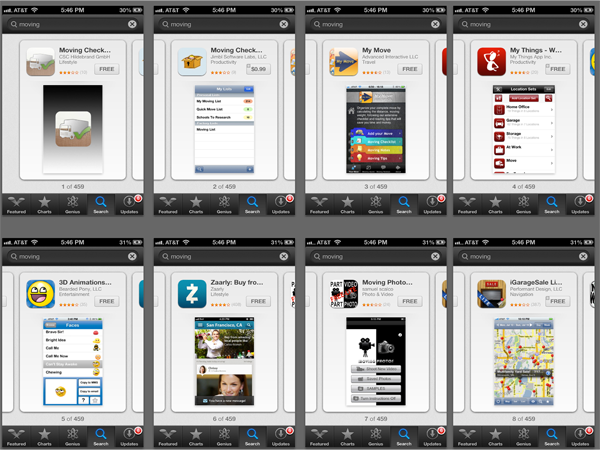The height and width of the screenshot is (450, 600).
Task: Open Updates tab on the My Things screen
Action: tap(580, 205)
